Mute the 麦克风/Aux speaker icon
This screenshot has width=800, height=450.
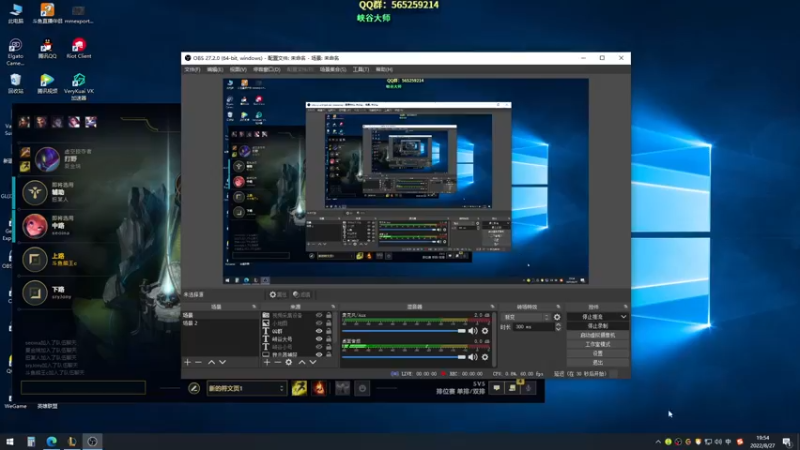point(473,331)
